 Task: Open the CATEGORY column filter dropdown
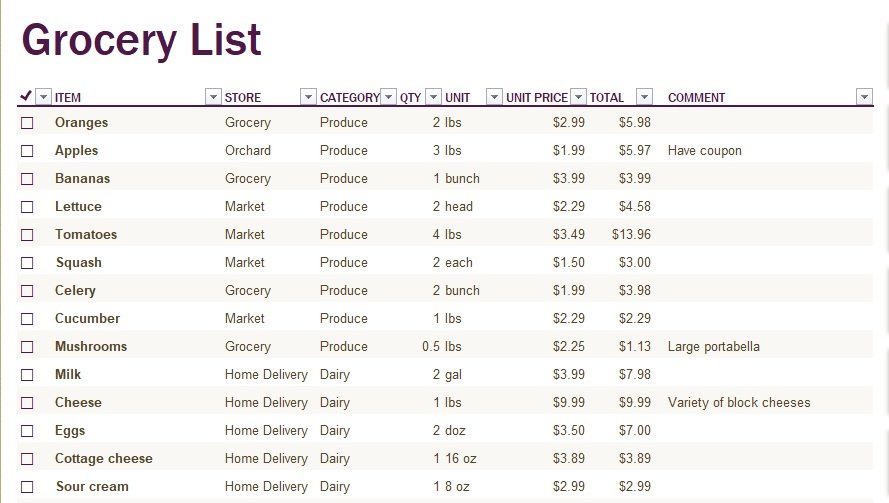(388, 97)
